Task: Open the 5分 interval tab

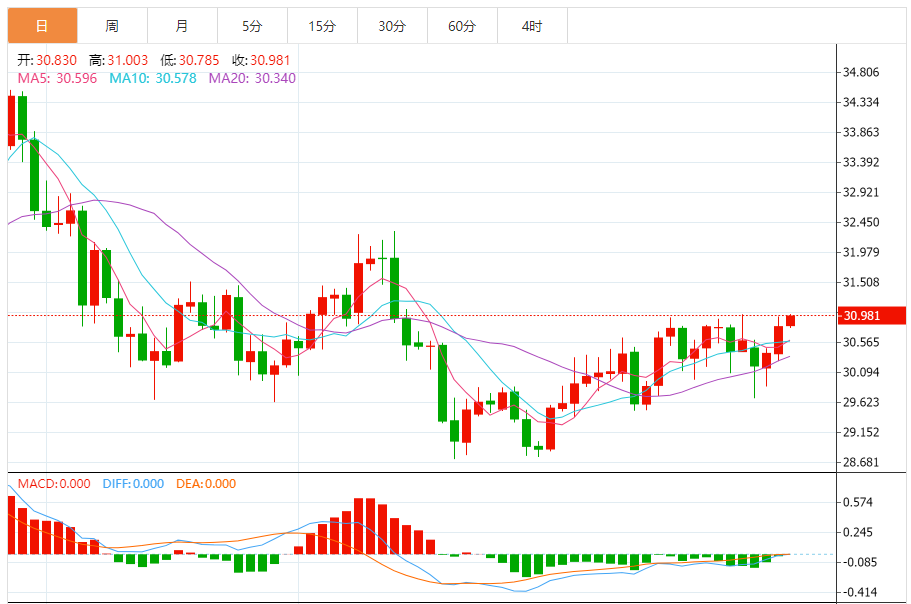Action: (252, 26)
